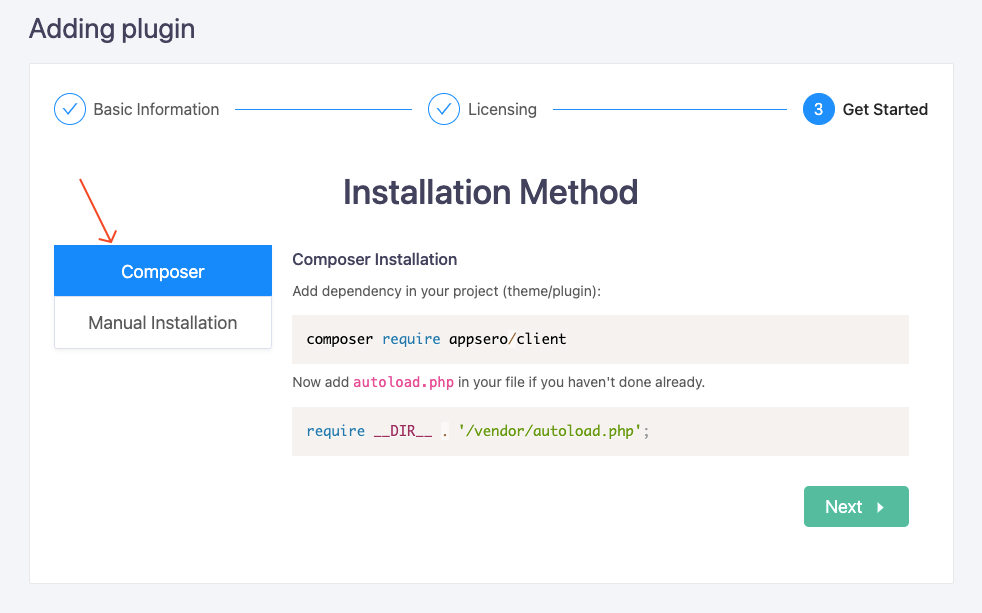The width and height of the screenshot is (982, 613).
Task: Click the step 3 number circle
Action: click(819, 109)
